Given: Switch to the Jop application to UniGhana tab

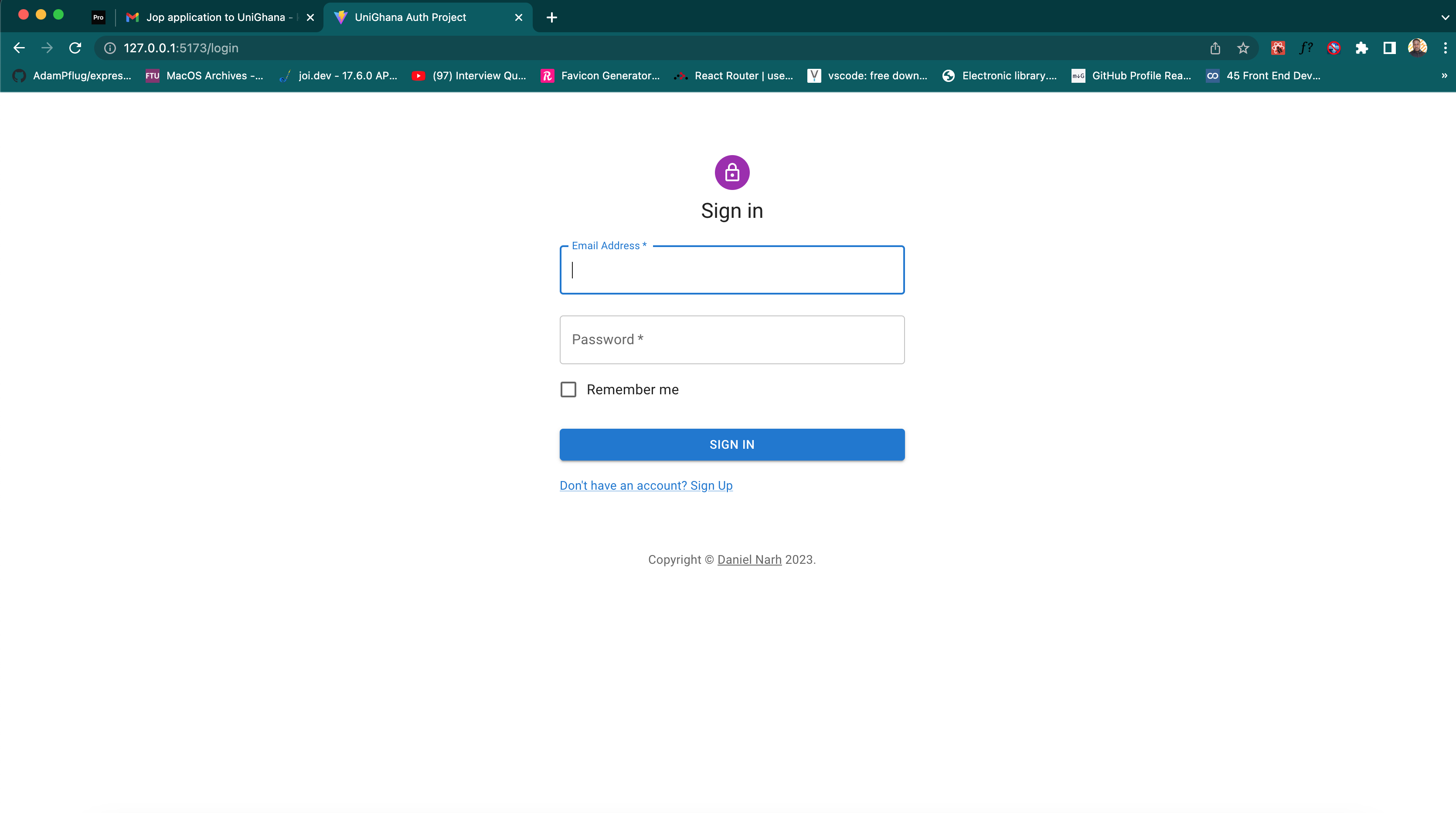Looking at the screenshot, I should click(215, 17).
